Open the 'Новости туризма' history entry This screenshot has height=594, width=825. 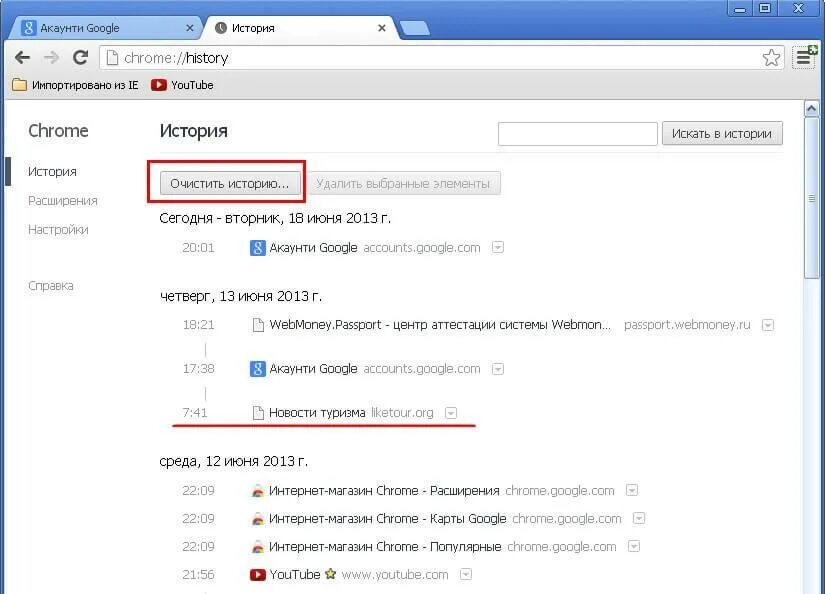coord(317,412)
